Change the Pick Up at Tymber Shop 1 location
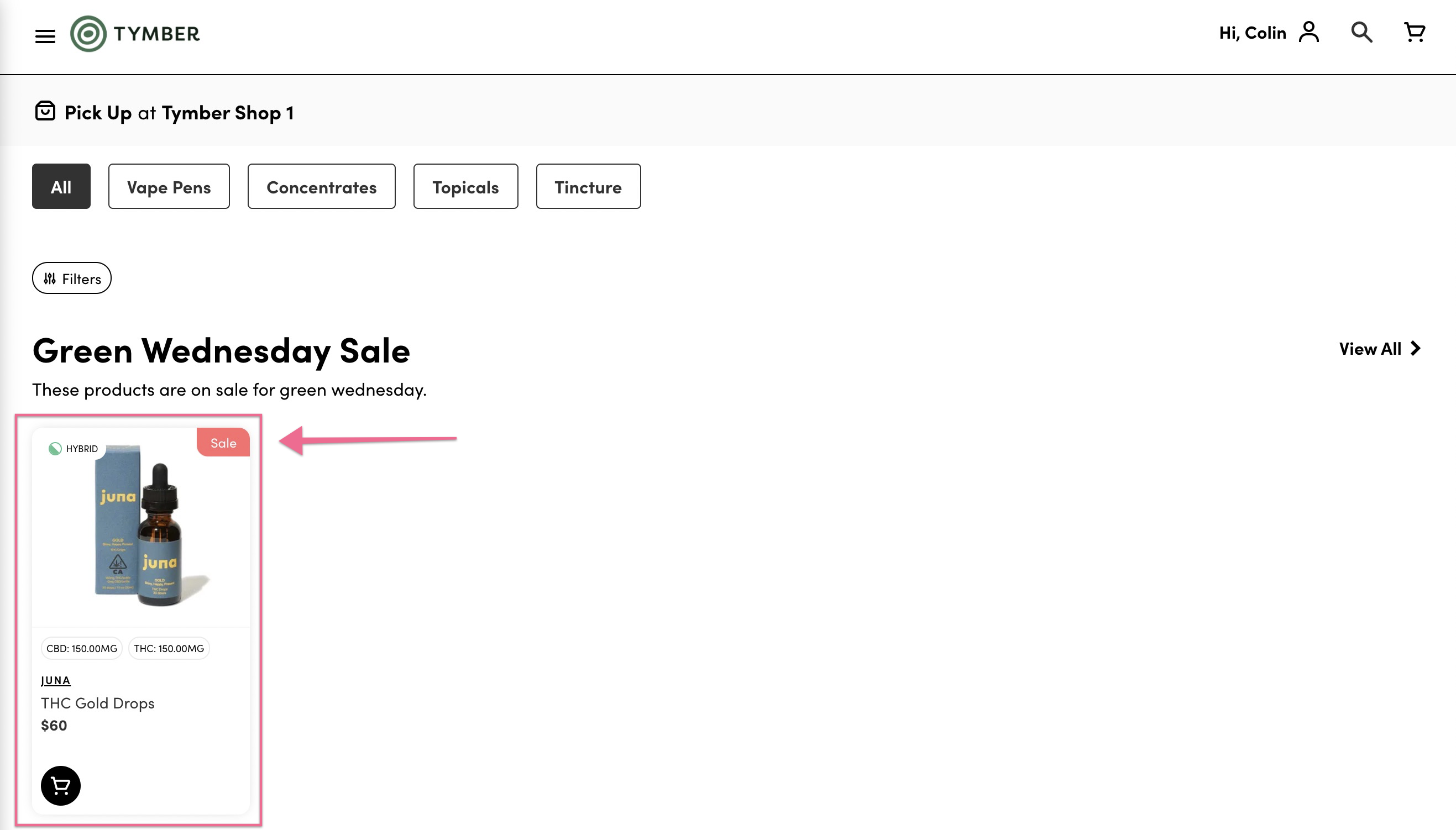1456x830 pixels. tap(179, 113)
